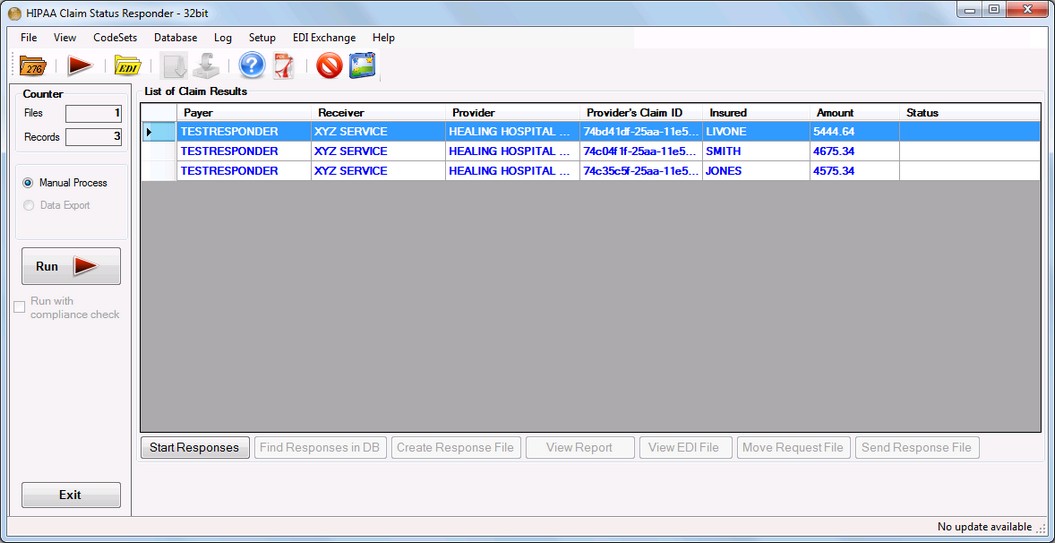Viewport: 1055px width, 543px height.
Task: Open the 276 request folder icon
Action: point(33,67)
